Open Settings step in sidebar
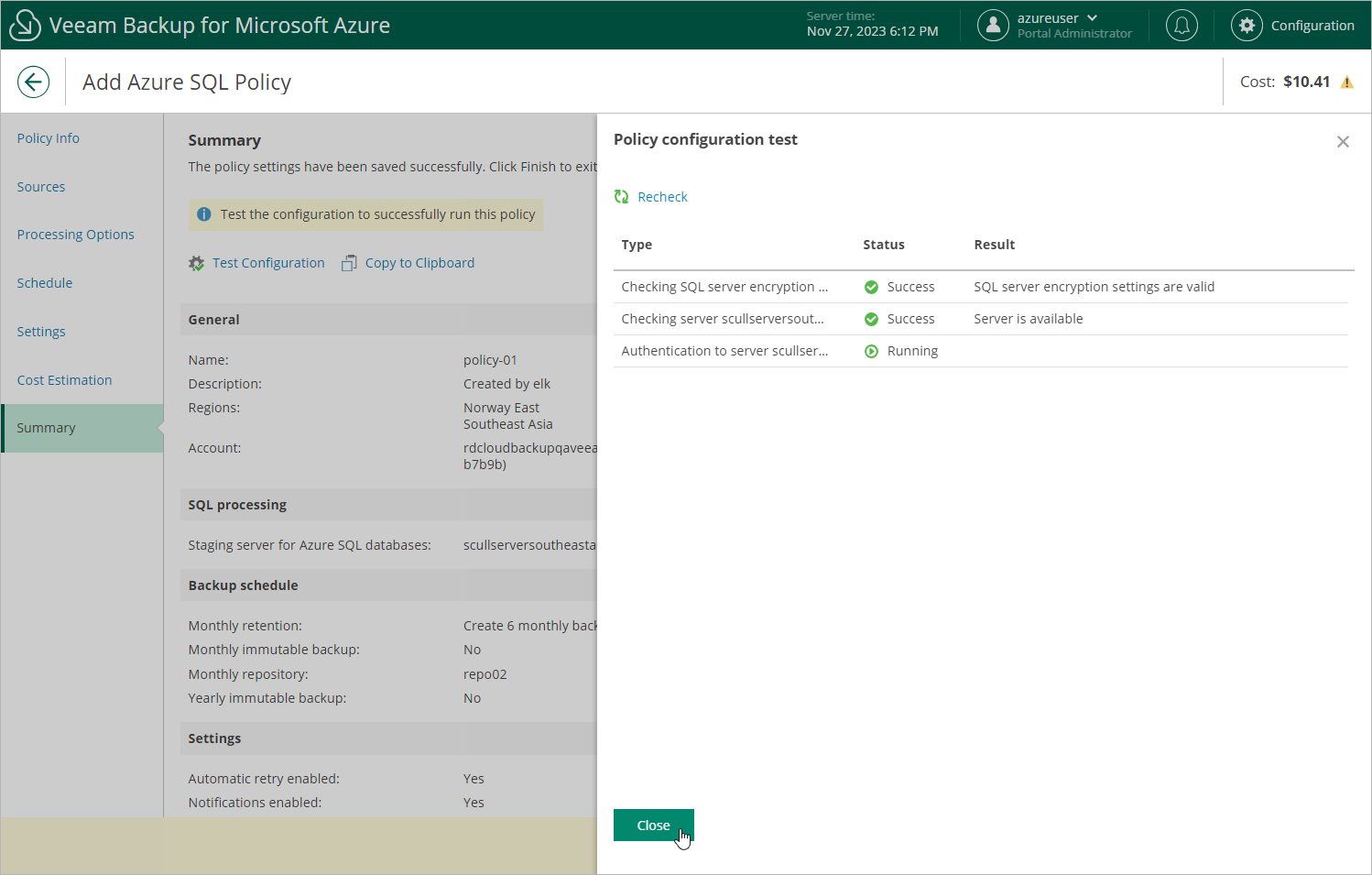Image resolution: width=1372 pixels, height=875 pixels. (41, 332)
